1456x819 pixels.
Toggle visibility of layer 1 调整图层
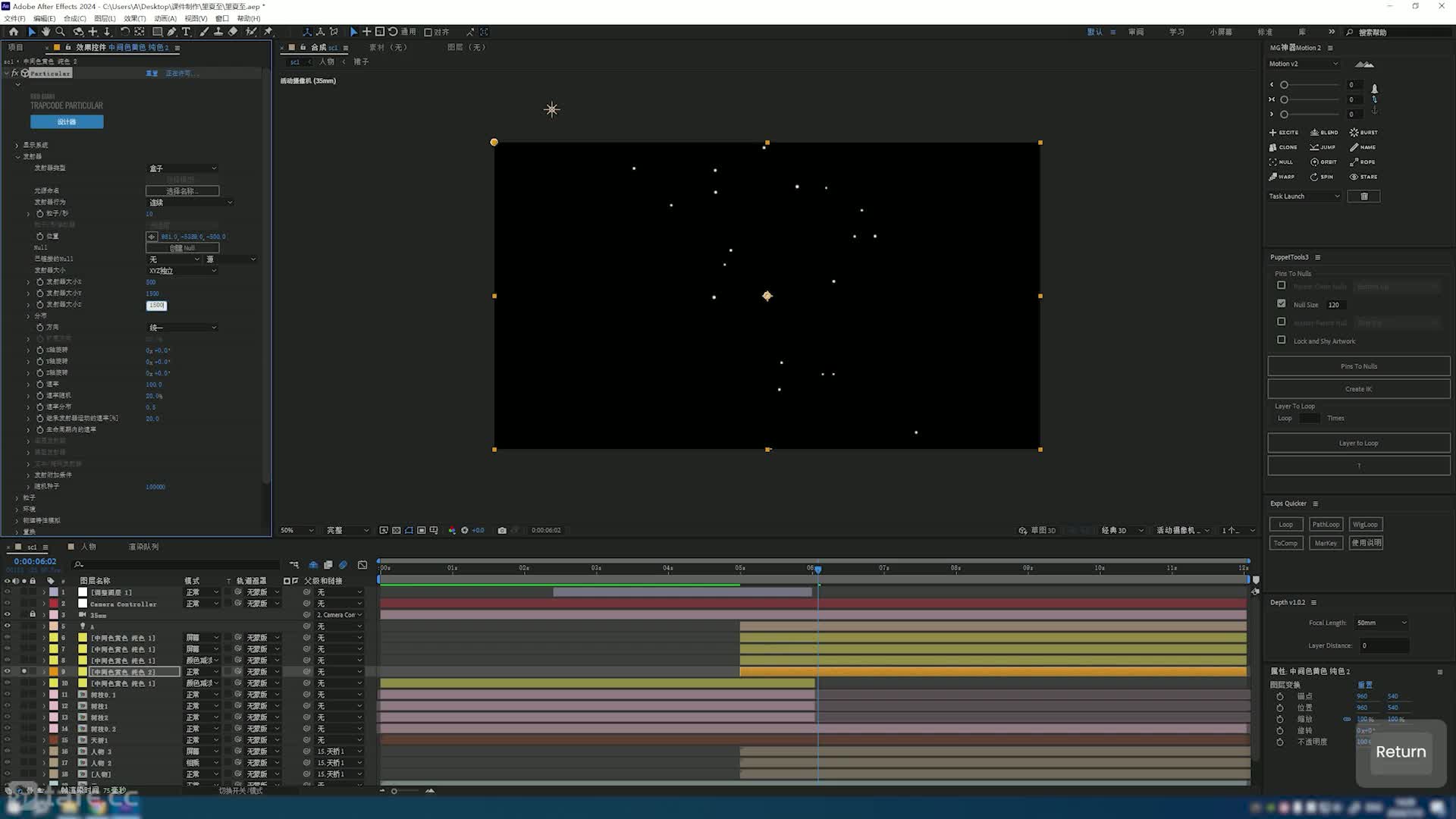click(8, 592)
